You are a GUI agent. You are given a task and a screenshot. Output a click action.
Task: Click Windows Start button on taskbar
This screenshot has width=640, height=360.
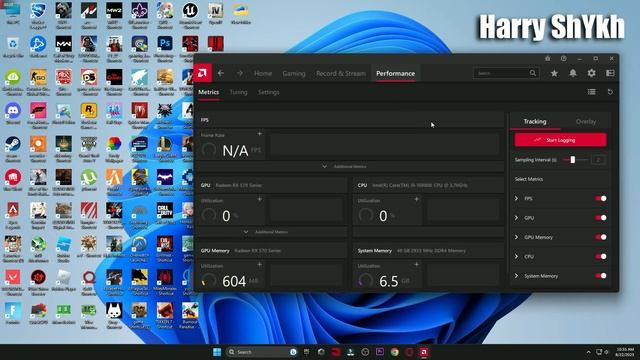[x=217, y=352]
